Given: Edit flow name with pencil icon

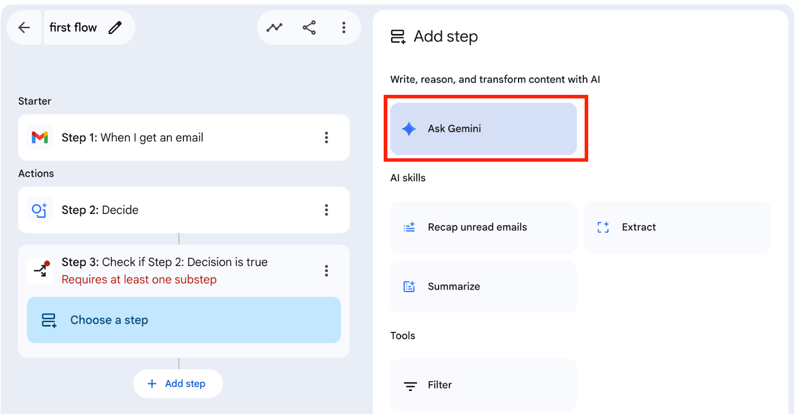Looking at the screenshot, I should coord(115,28).
